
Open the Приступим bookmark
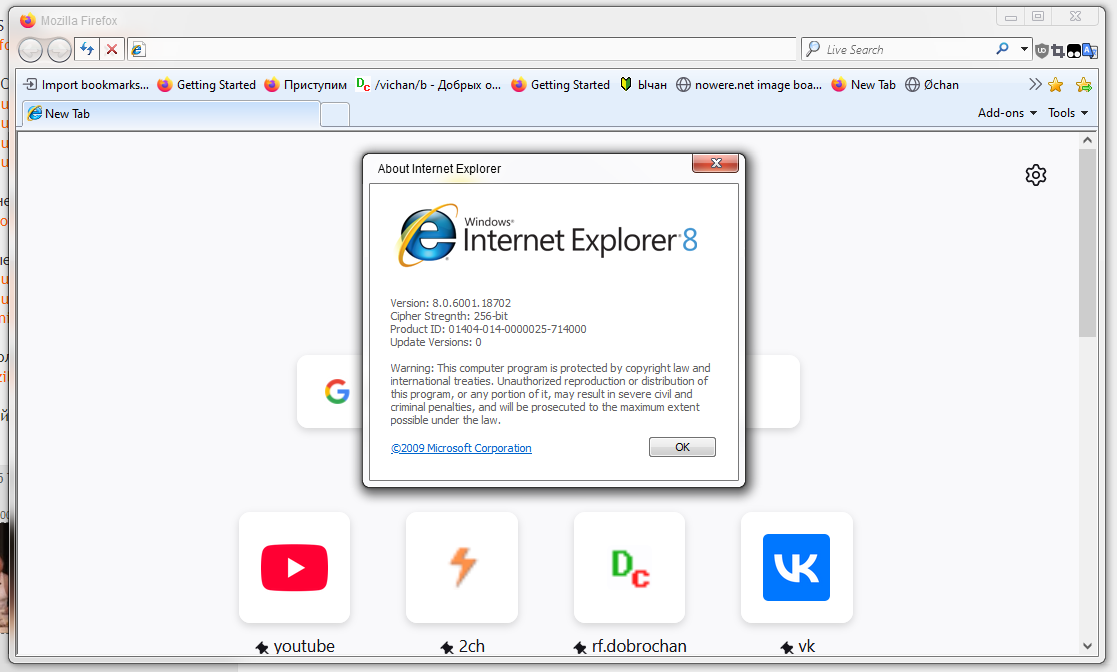(306, 85)
